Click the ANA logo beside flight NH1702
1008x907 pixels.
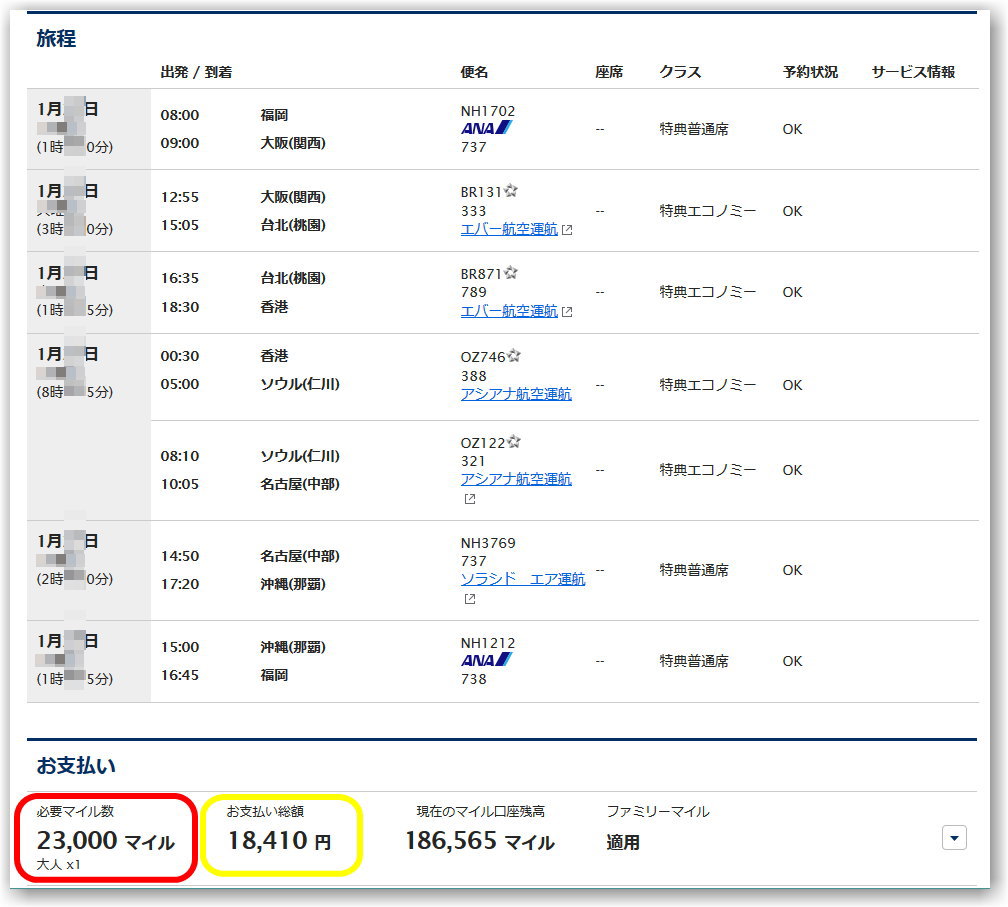point(483,126)
